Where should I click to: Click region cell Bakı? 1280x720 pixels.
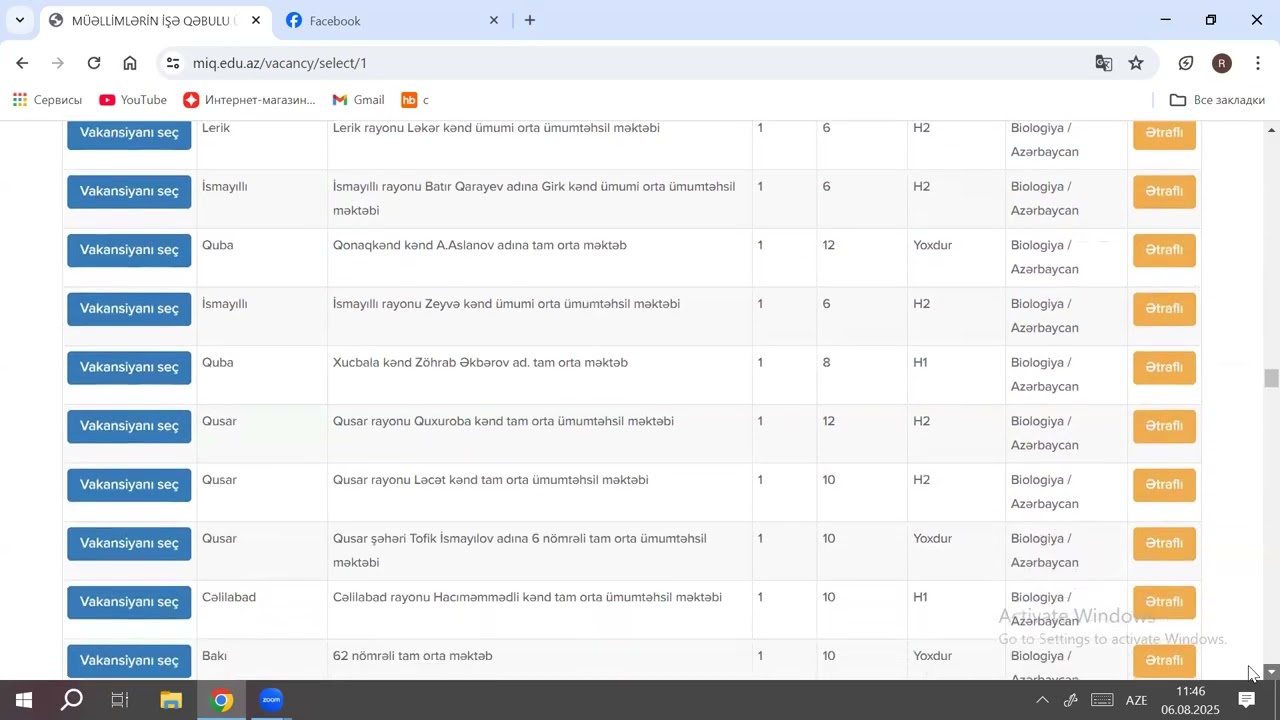point(214,656)
